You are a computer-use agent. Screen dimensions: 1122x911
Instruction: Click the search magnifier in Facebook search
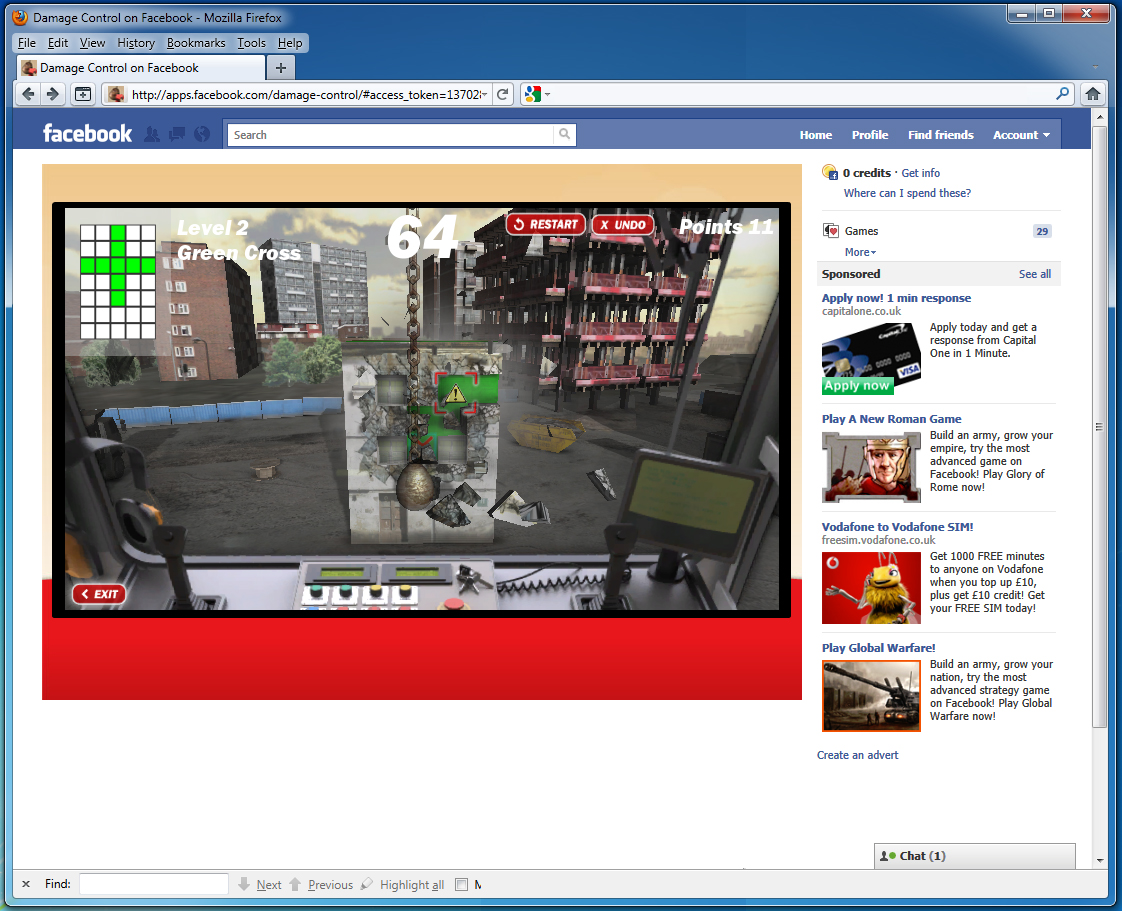565,135
